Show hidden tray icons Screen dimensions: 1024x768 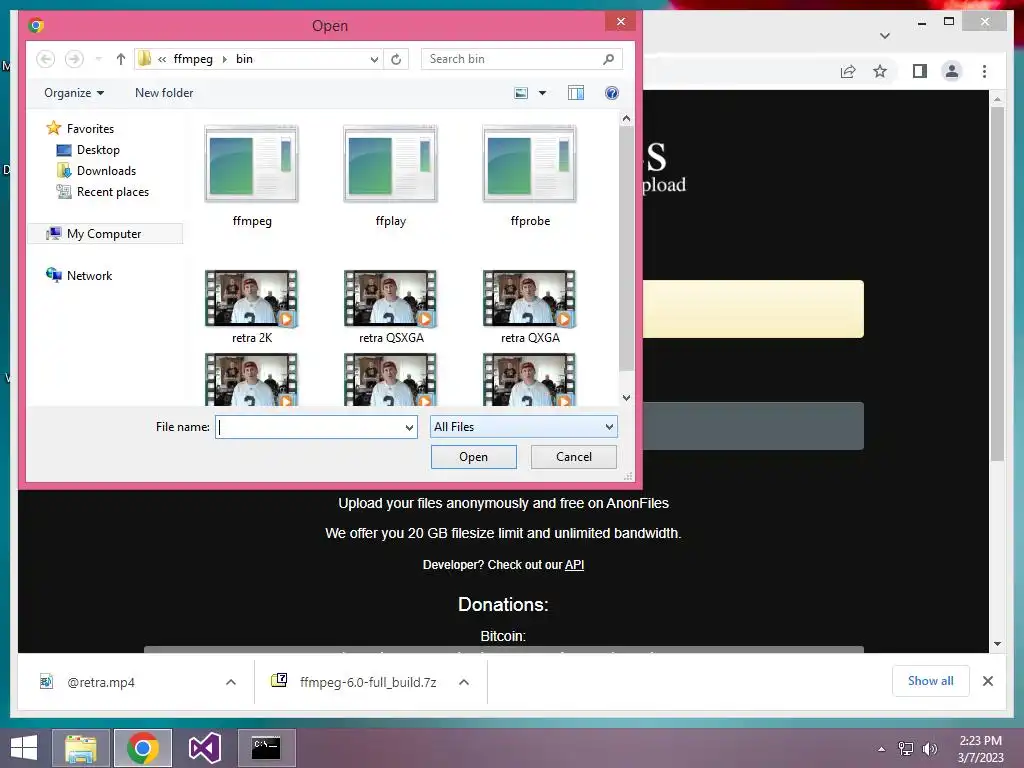click(882, 749)
